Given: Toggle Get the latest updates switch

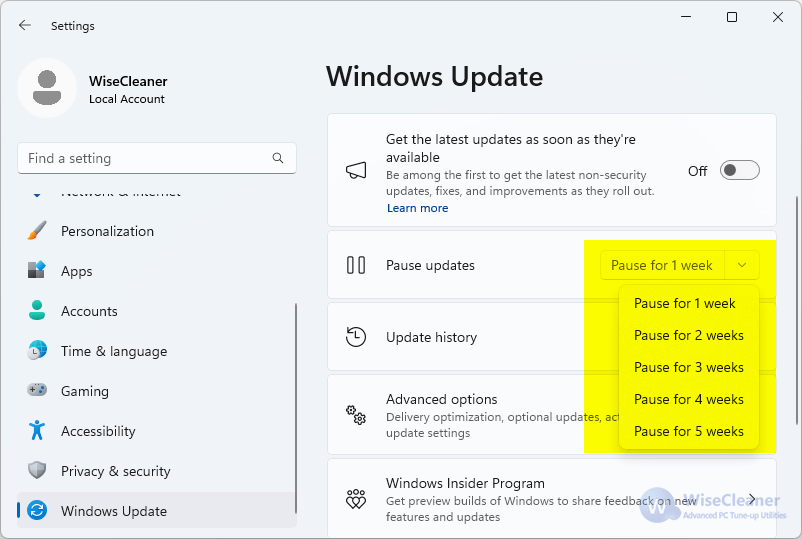Looking at the screenshot, I should pyautogui.click(x=740, y=170).
